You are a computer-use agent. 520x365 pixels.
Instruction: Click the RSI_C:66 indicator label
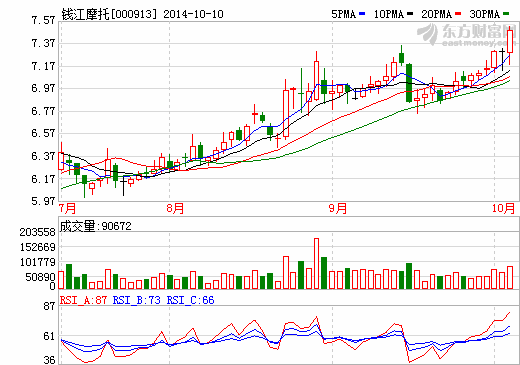(x=190, y=300)
